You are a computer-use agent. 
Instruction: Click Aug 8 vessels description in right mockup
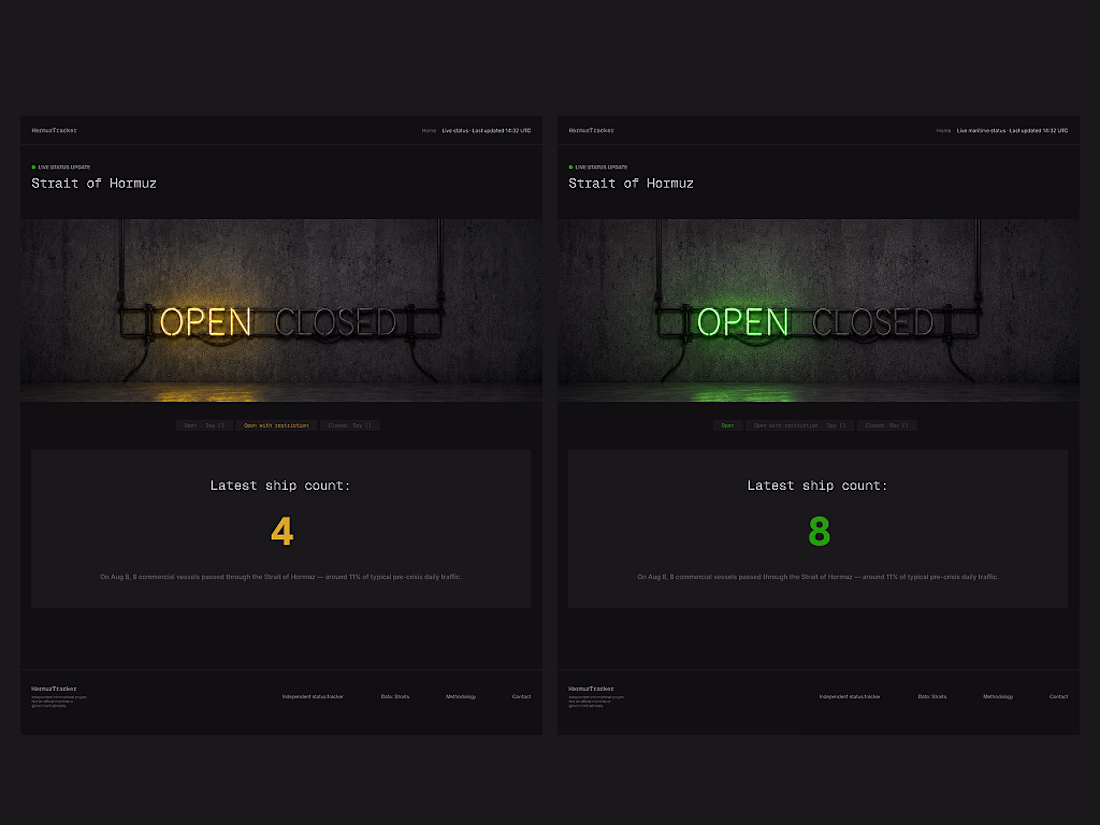coord(818,577)
